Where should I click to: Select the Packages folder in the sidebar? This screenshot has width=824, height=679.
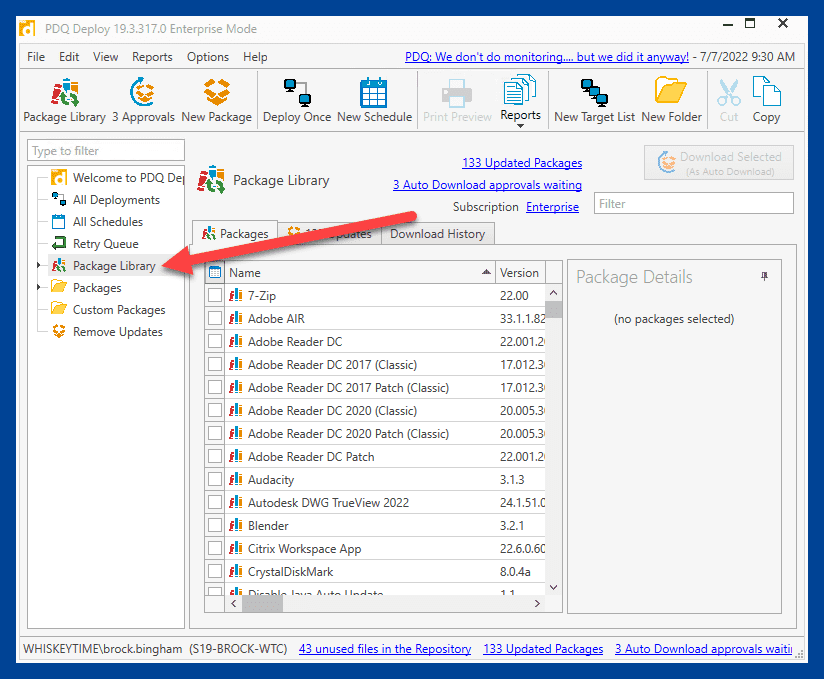coord(97,288)
